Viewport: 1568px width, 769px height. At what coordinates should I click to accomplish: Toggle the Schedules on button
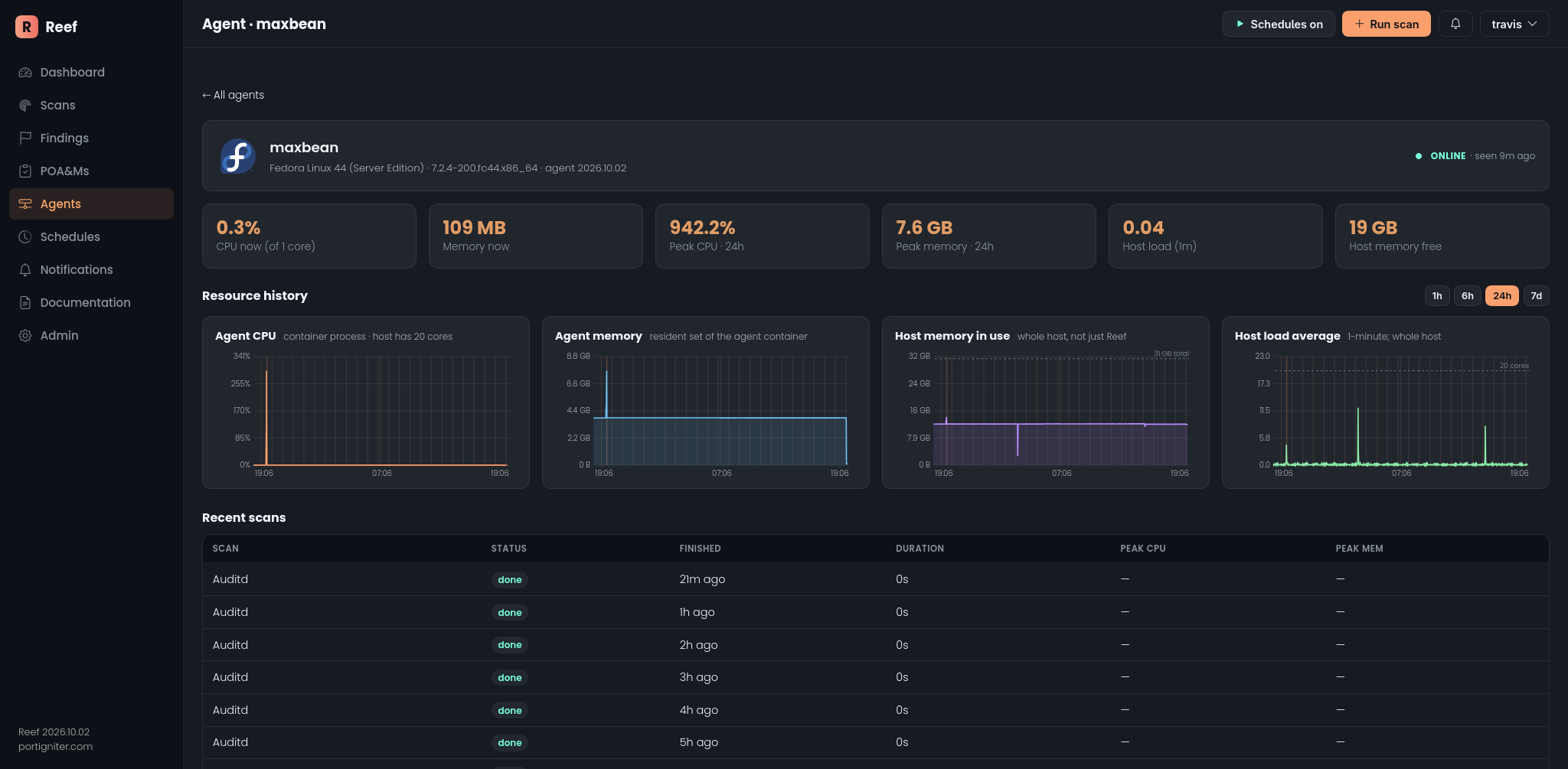(x=1279, y=24)
